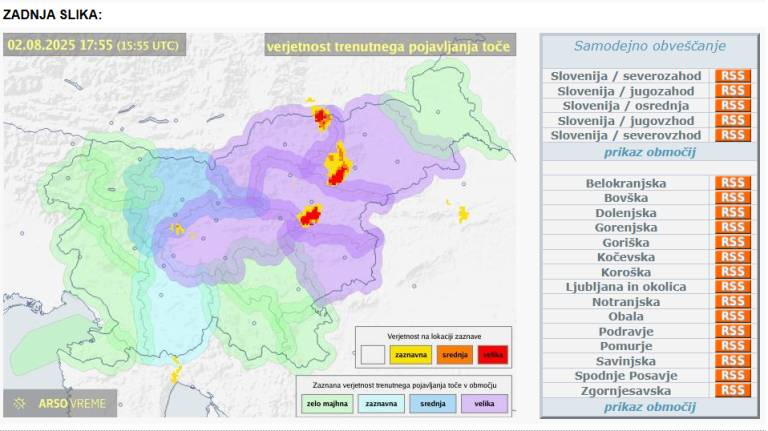
Task: Click RSS icon for Slovenija / severozahod
Action: click(732, 76)
